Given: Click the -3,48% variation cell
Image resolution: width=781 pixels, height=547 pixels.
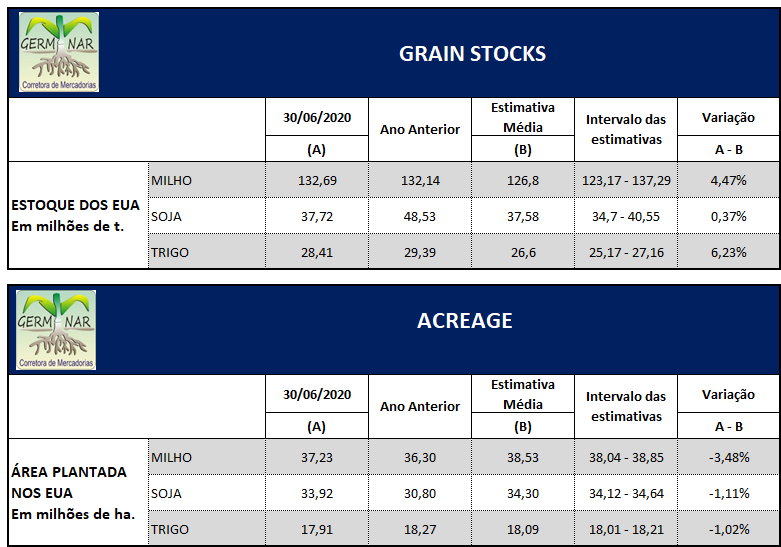Looking at the screenshot, I should (x=728, y=457).
